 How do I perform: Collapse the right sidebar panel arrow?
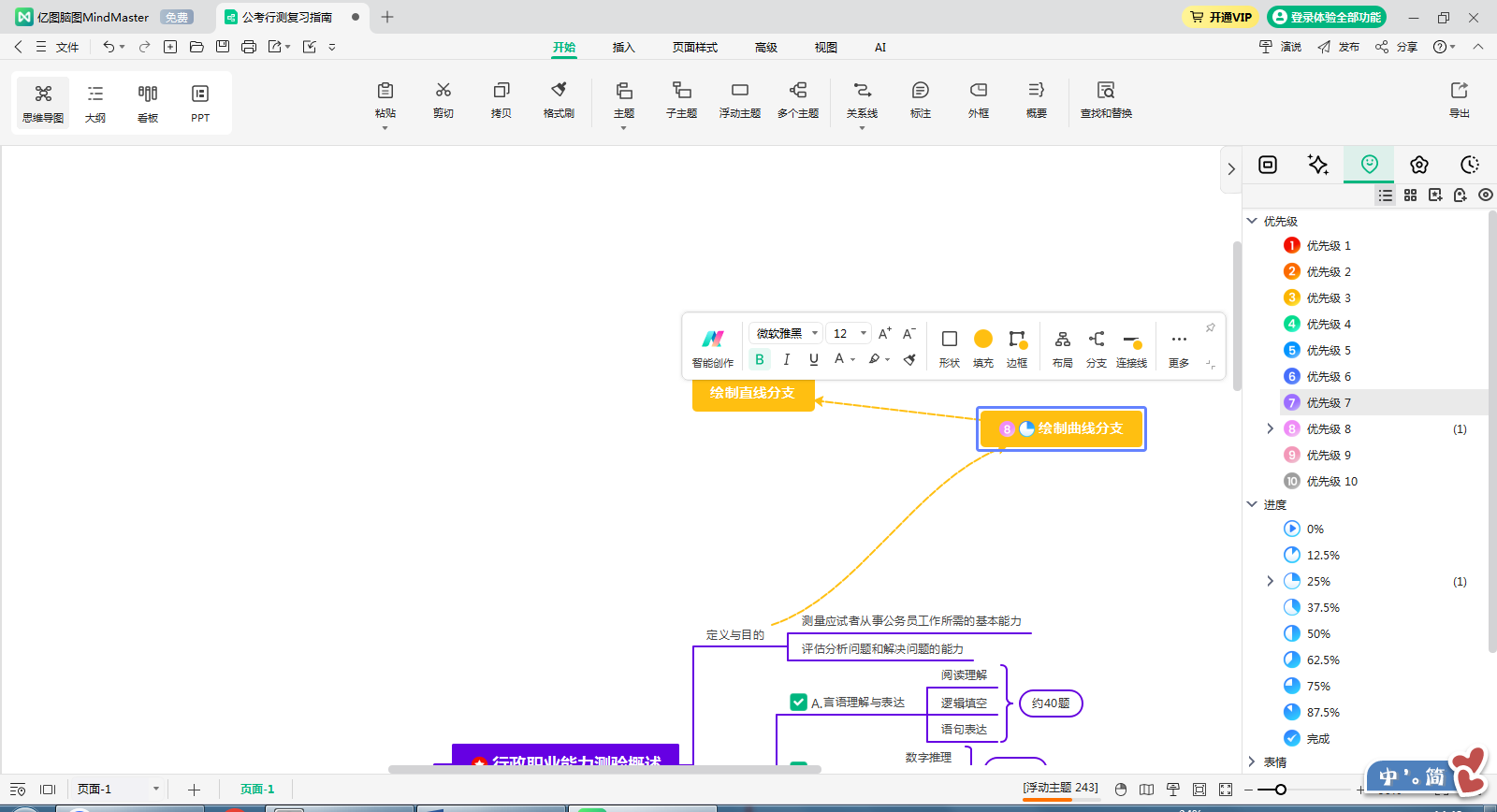point(1231,169)
